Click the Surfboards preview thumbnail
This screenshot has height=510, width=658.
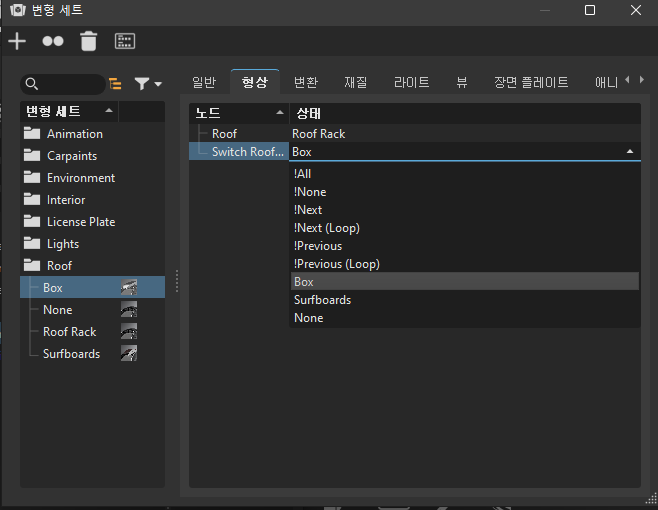tap(129, 354)
